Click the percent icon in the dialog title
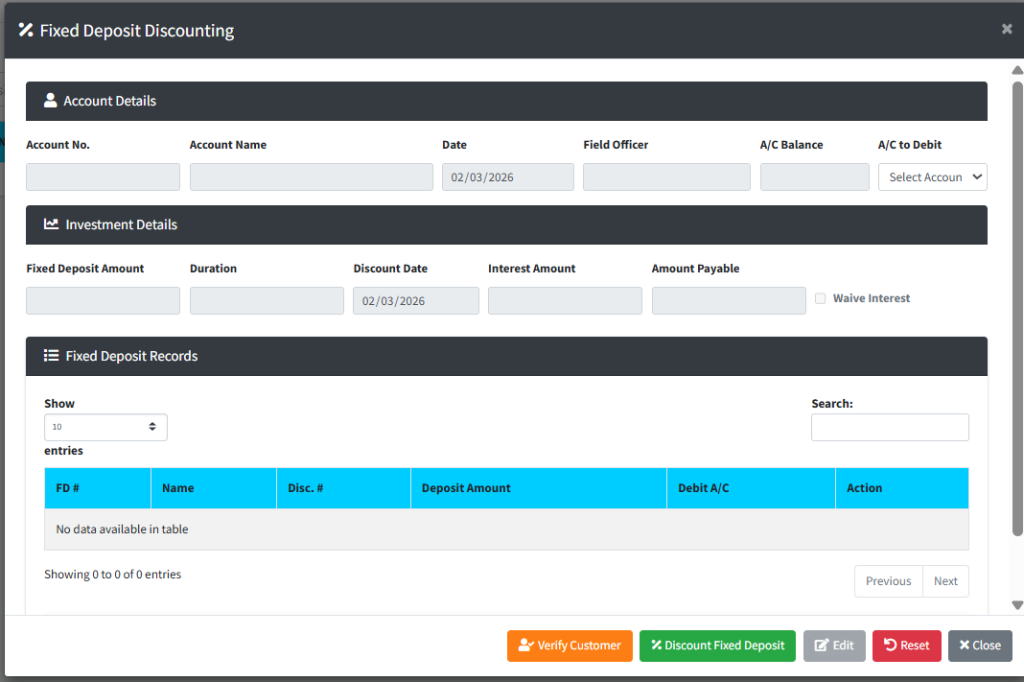Image resolution: width=1024 pixels, height=682 pixels. coord(26,30)
